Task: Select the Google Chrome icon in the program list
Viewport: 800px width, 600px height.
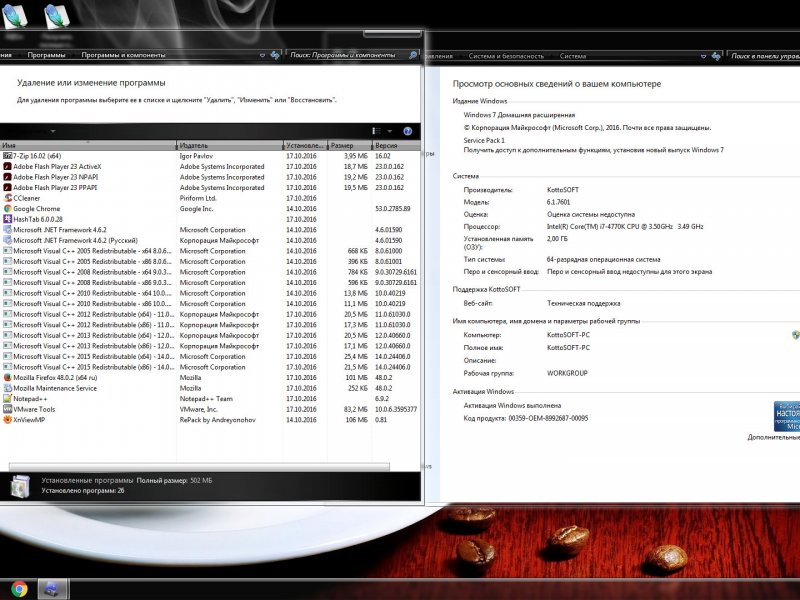Action: (8, 209)
